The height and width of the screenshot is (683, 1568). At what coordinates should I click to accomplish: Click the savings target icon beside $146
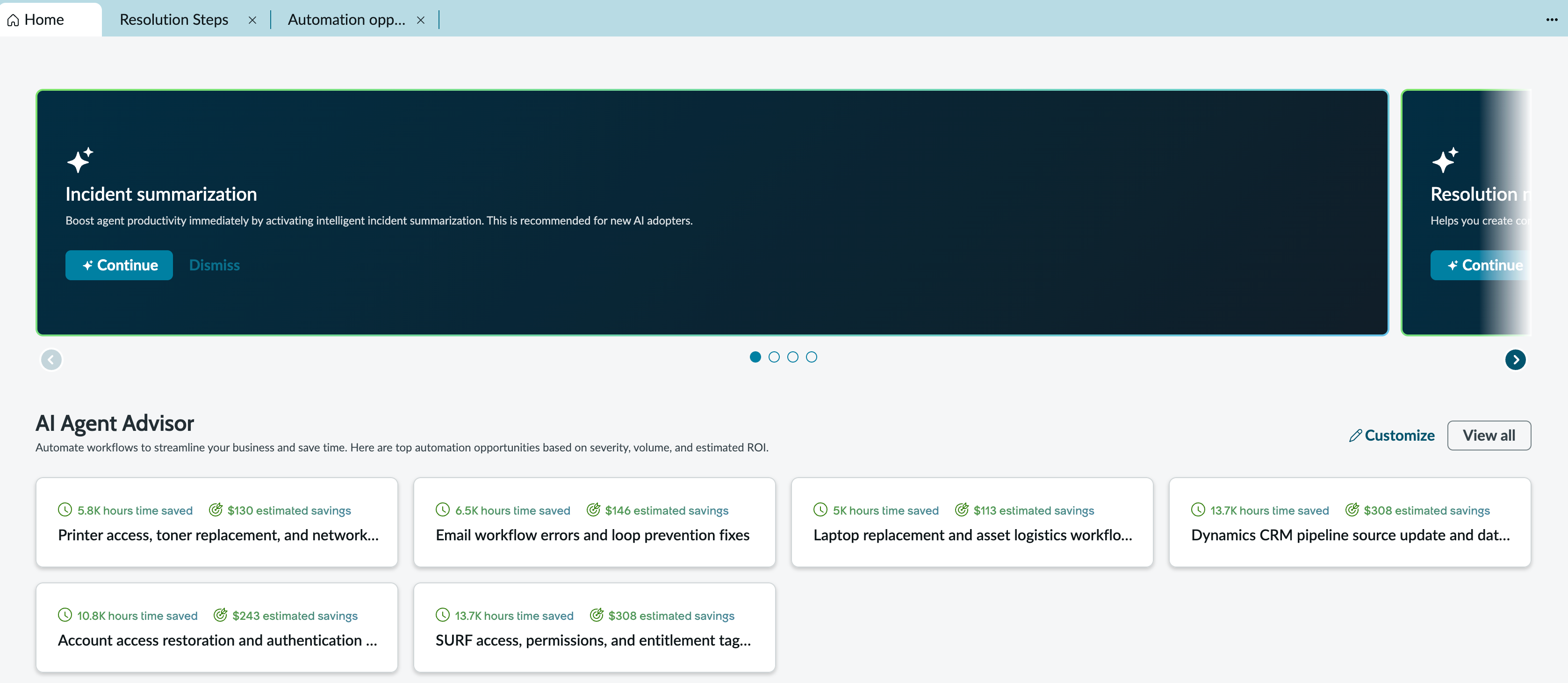point(593,509)
